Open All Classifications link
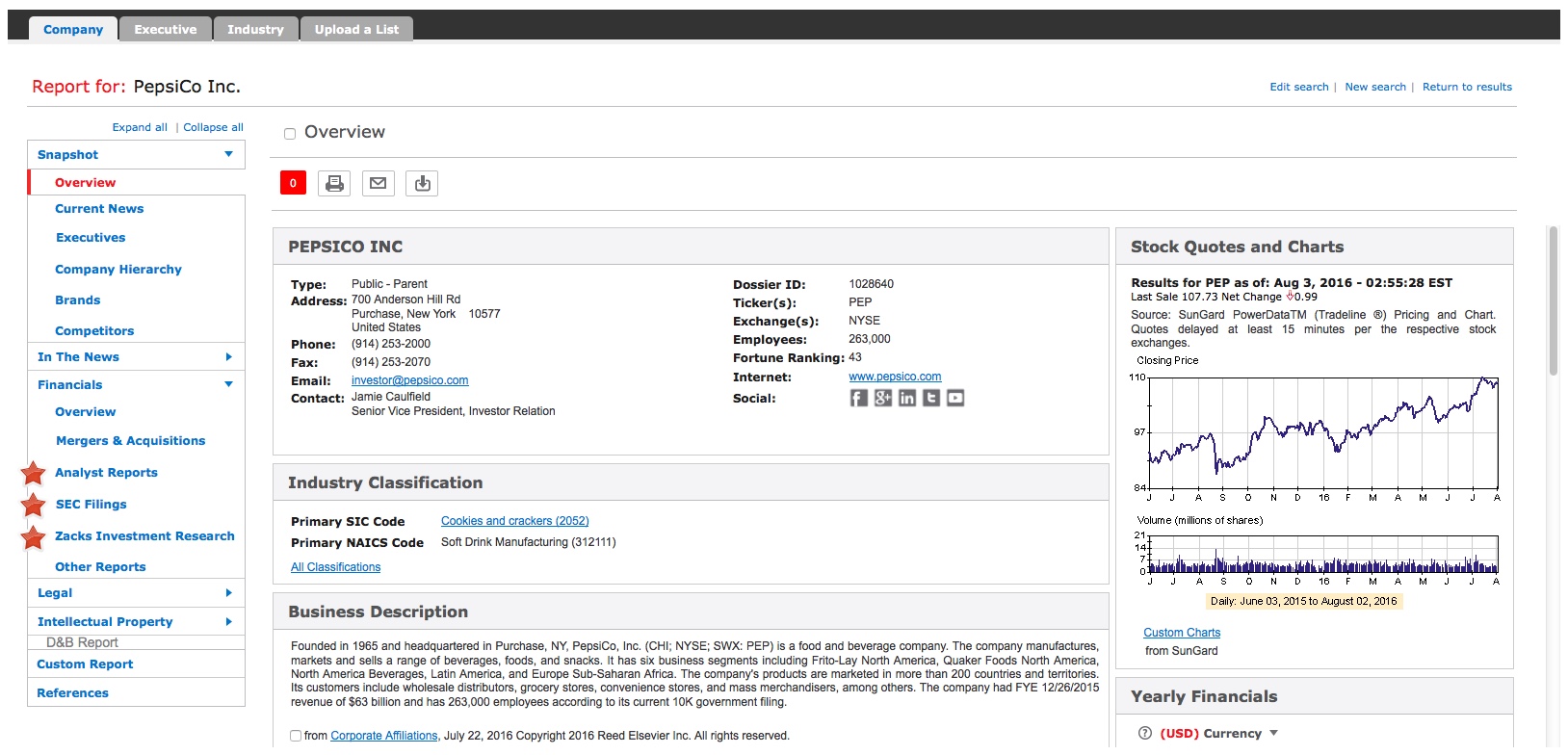The image size is (1568, 755). (335, 567)
